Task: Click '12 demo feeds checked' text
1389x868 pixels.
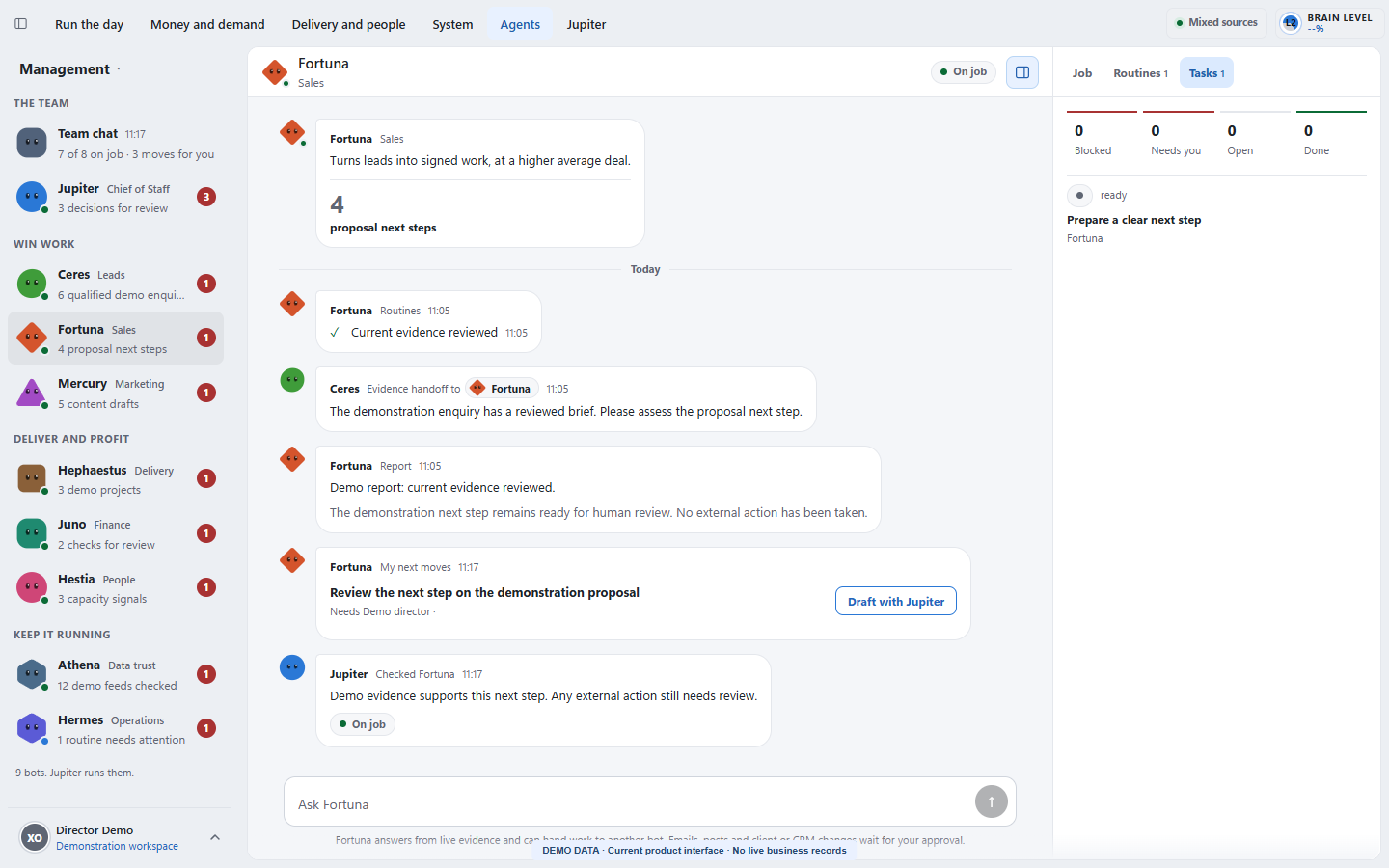Action: point(118,686)
